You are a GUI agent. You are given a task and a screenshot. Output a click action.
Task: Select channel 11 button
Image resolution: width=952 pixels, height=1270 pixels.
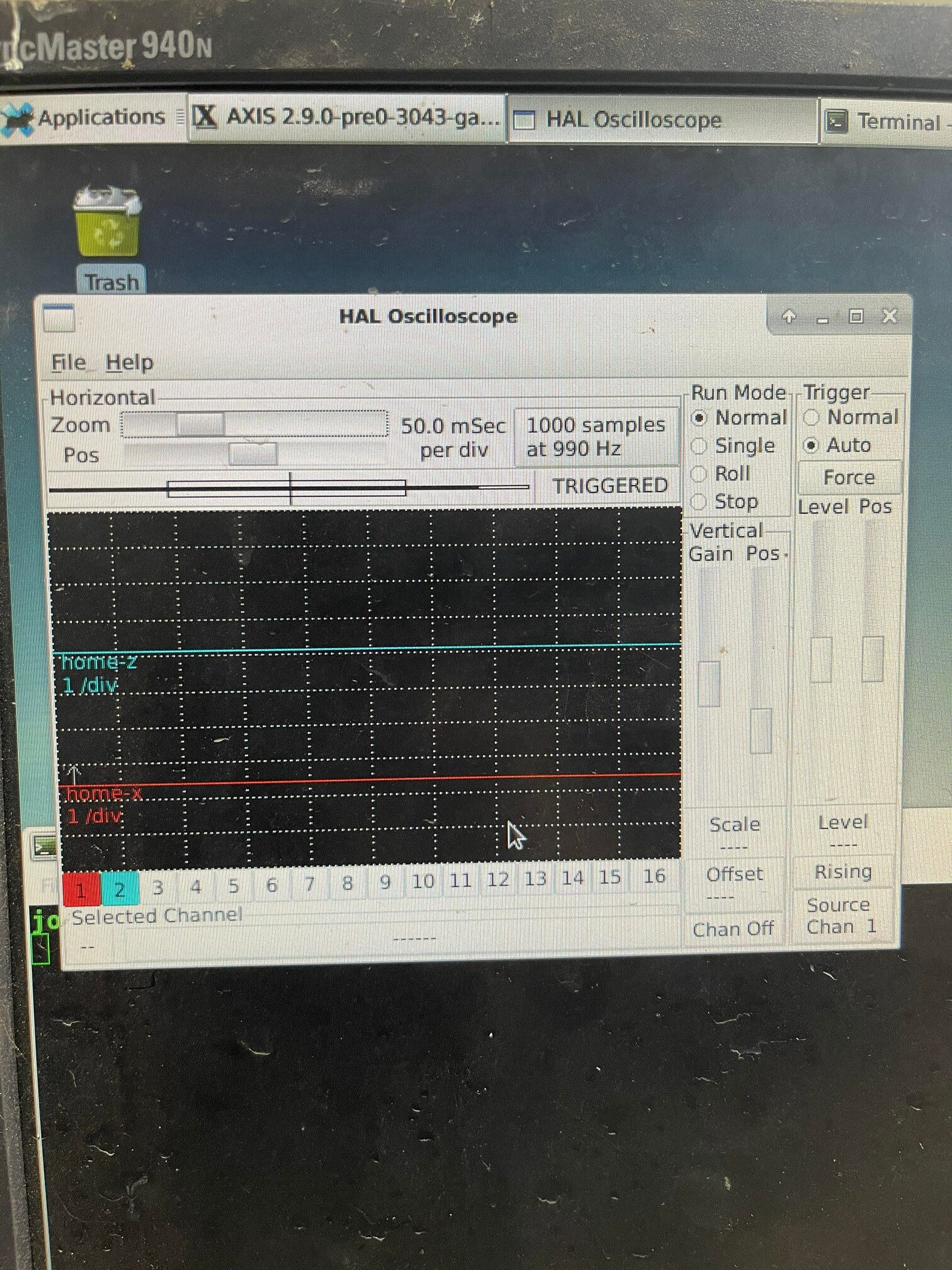point(460,879)
